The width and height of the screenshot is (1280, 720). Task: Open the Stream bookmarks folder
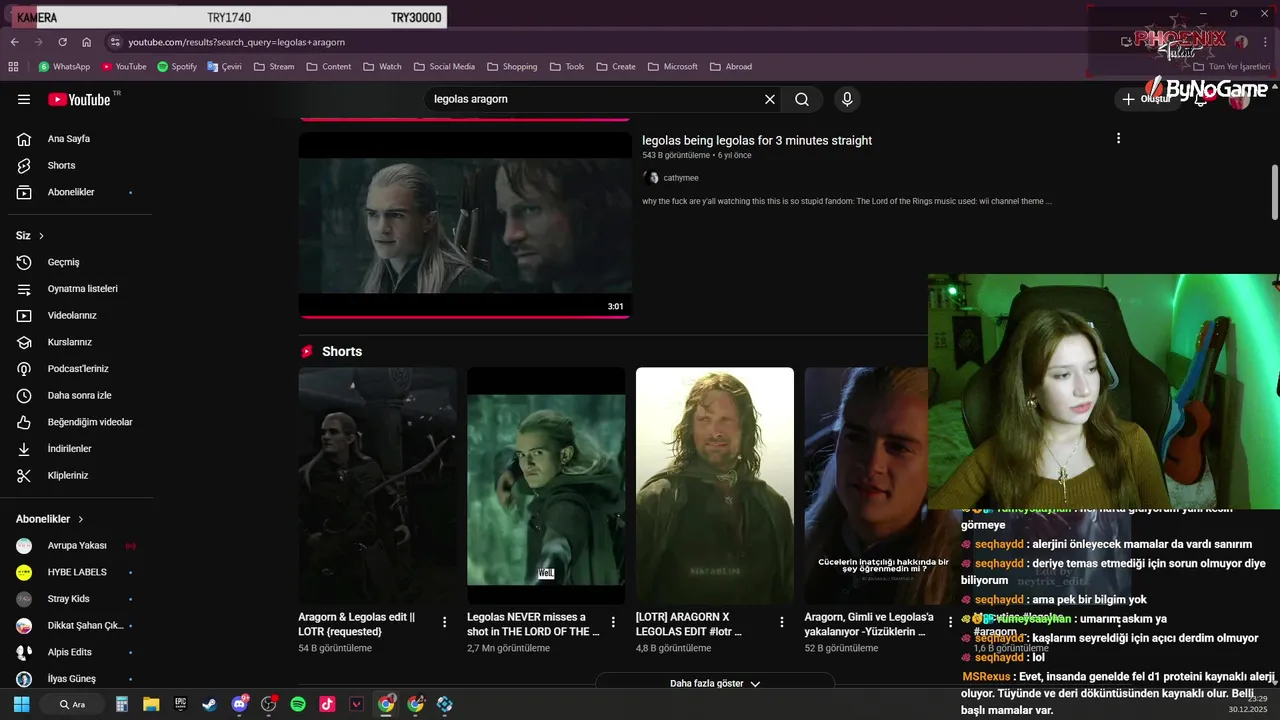coord(274,67)
